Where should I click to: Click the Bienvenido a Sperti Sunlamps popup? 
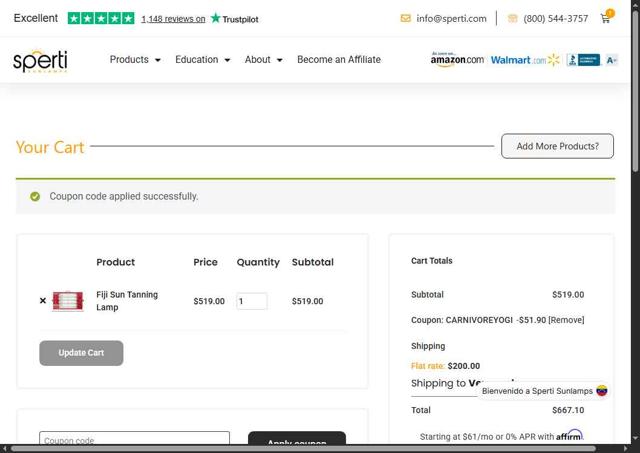tap(544, 391)
